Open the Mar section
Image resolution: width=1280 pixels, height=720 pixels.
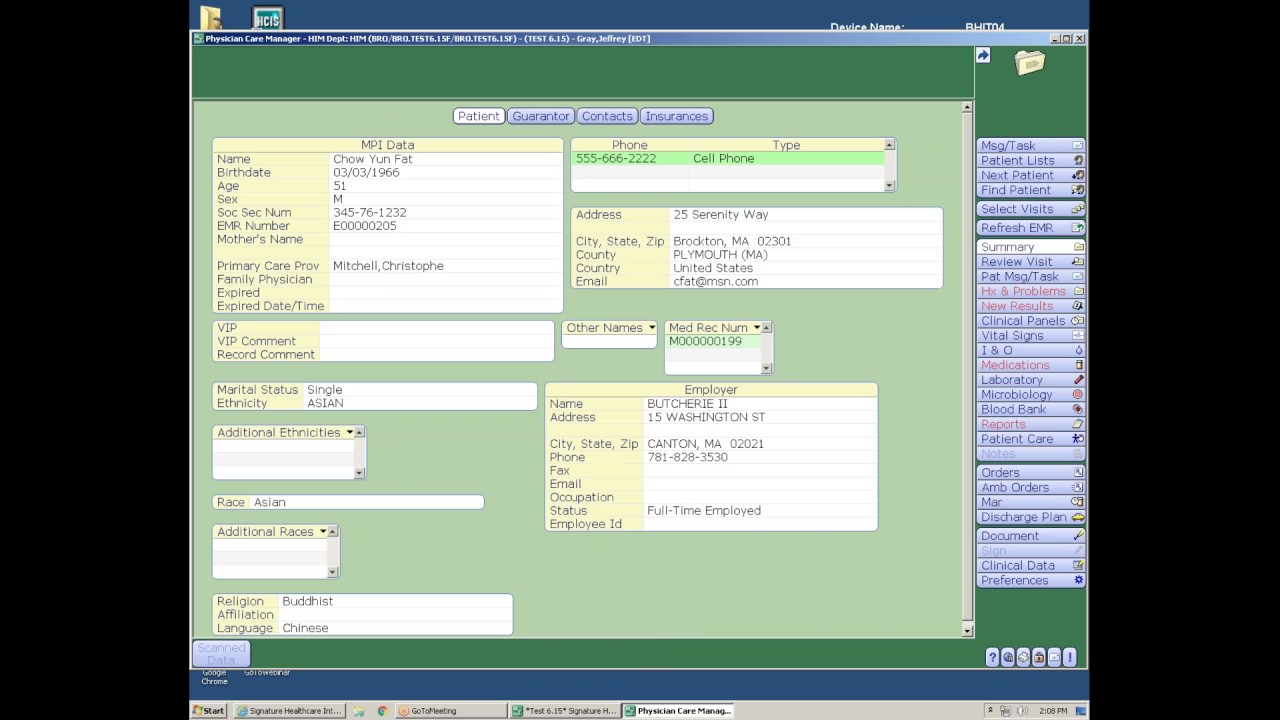tap(1031, 502)
